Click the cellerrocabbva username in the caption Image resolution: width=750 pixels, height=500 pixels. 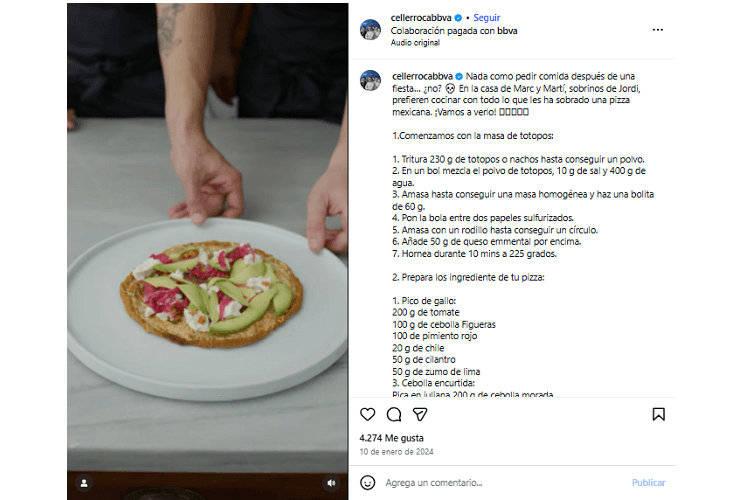[422, 76]
